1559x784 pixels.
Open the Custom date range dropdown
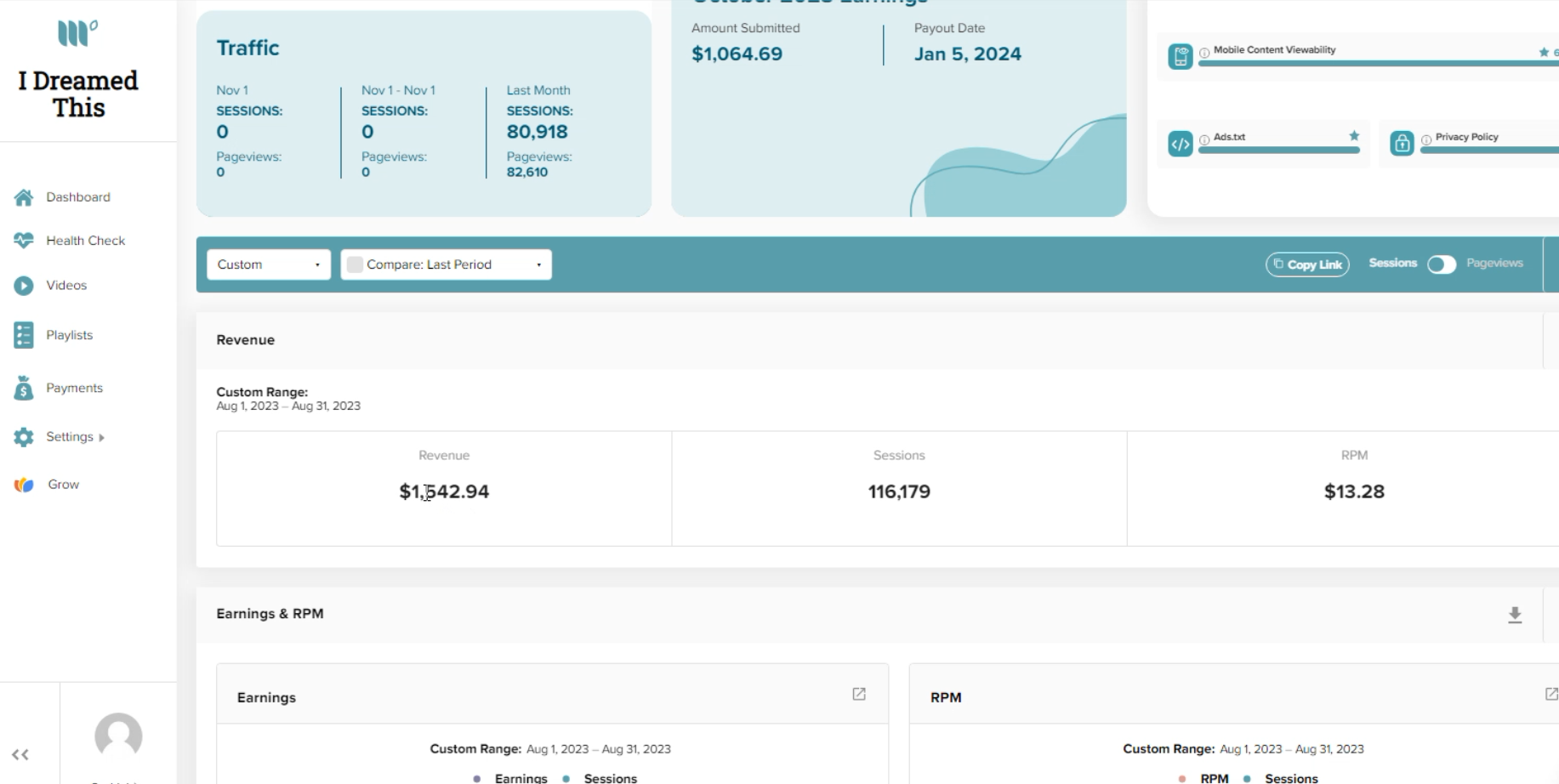pos(269,264)
